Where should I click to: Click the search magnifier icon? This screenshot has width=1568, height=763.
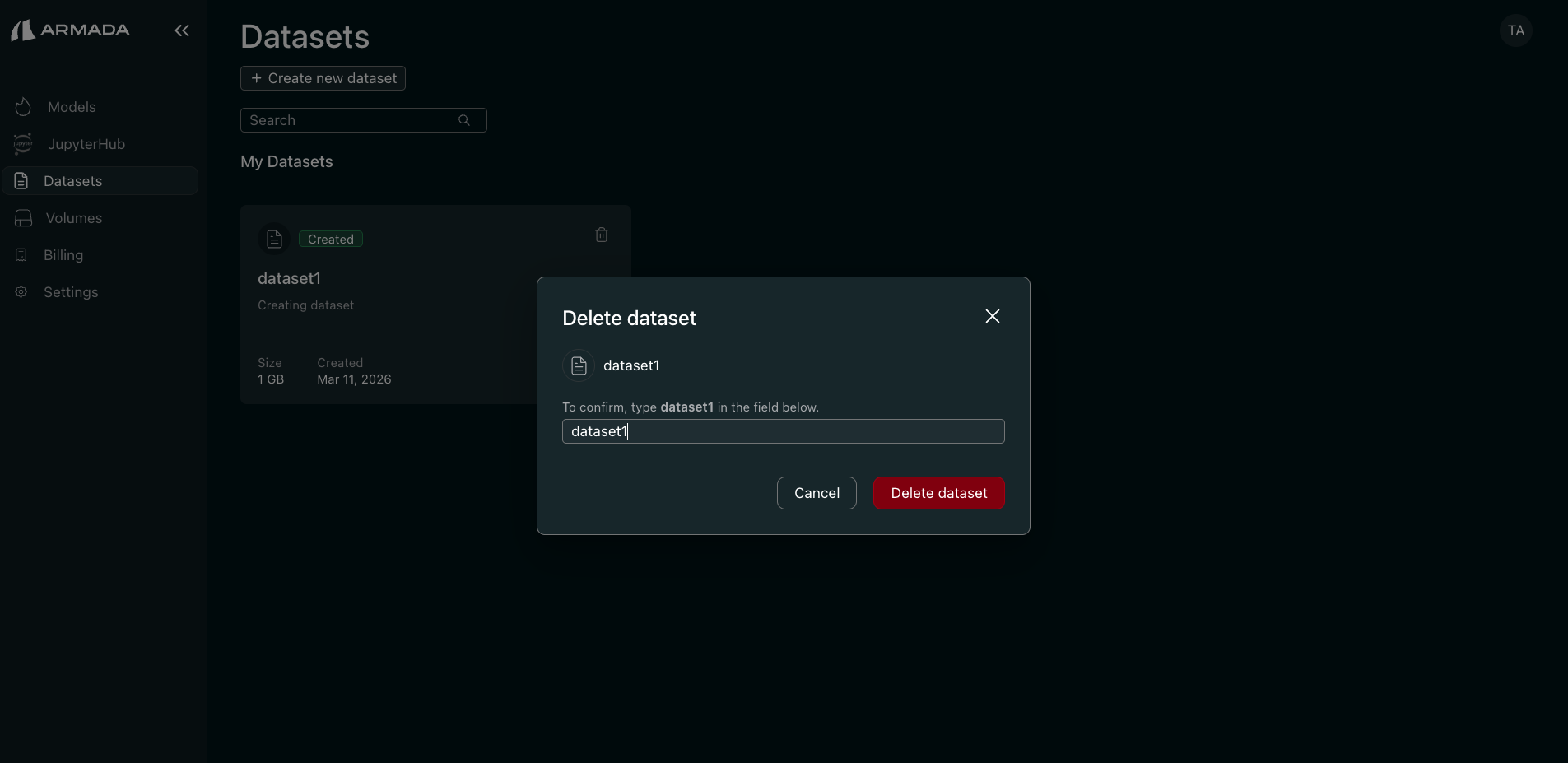tap(464, 119)
